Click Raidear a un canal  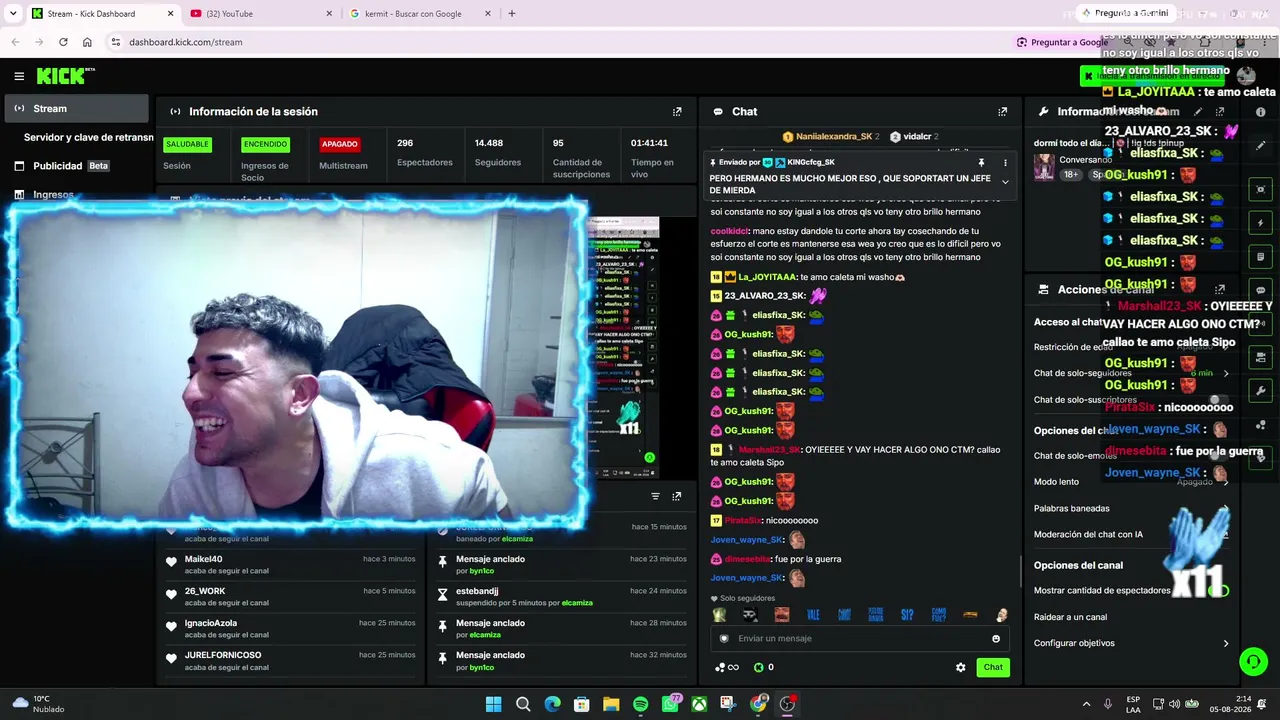[1070, 617]
